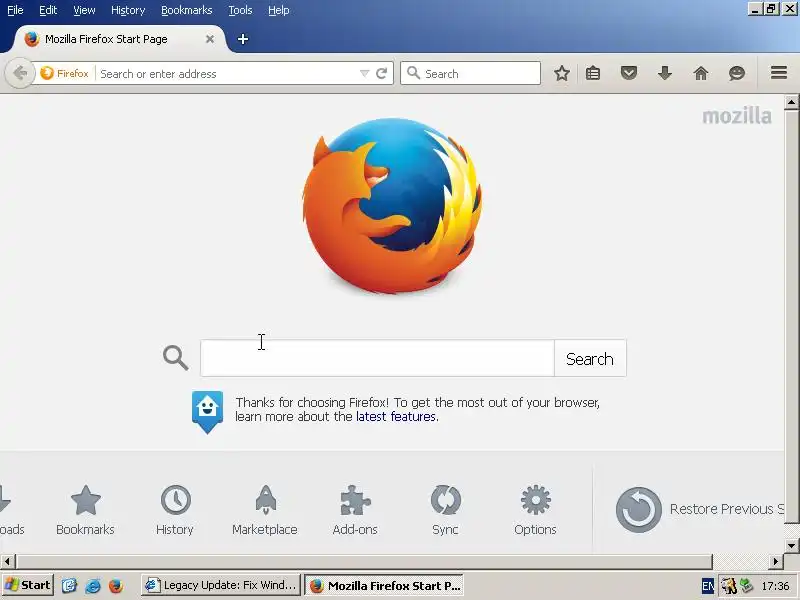Click the magnifier icon in toolbar search box
The image size is (800, 600).
414,73
